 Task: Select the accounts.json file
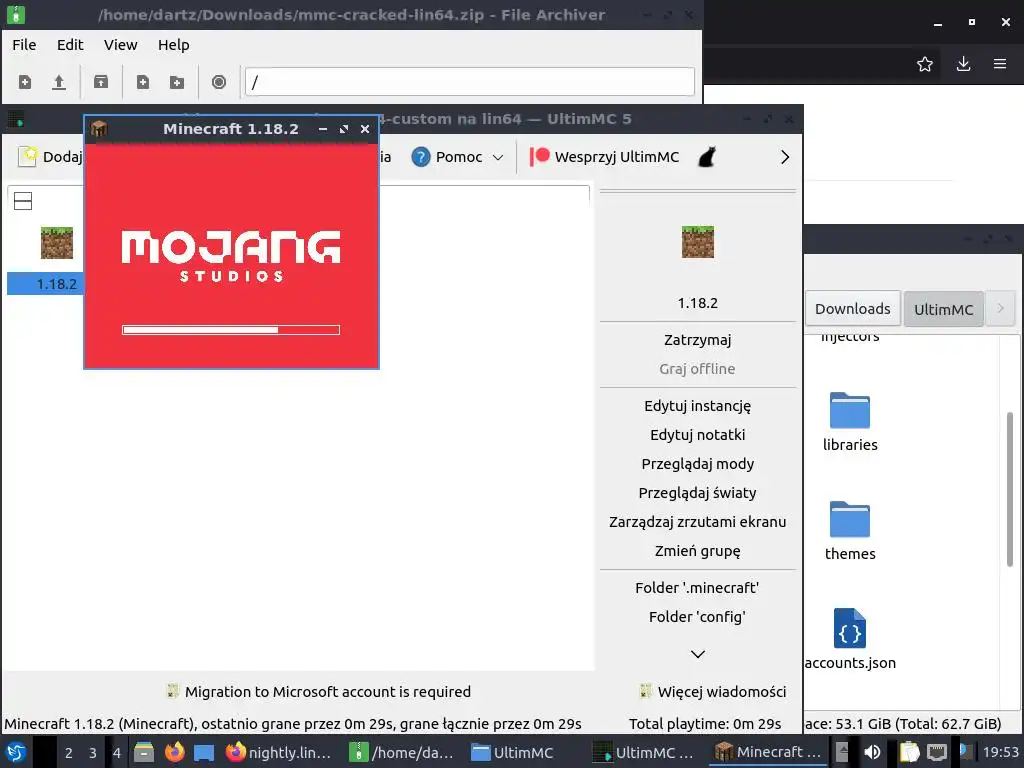(850, 639)
